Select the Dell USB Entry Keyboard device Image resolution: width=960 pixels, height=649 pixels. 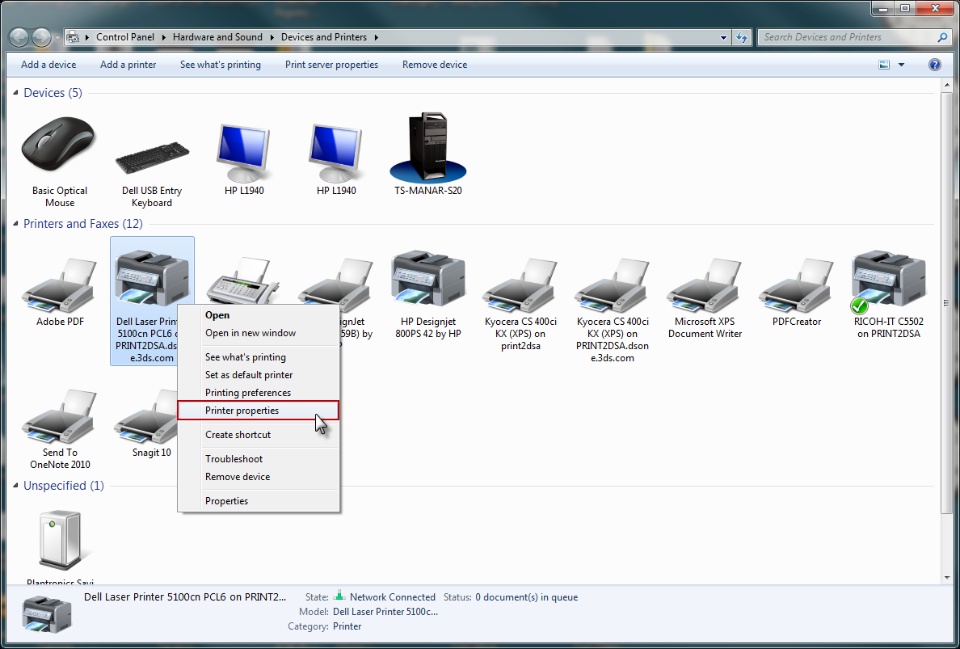coord(152,174)
